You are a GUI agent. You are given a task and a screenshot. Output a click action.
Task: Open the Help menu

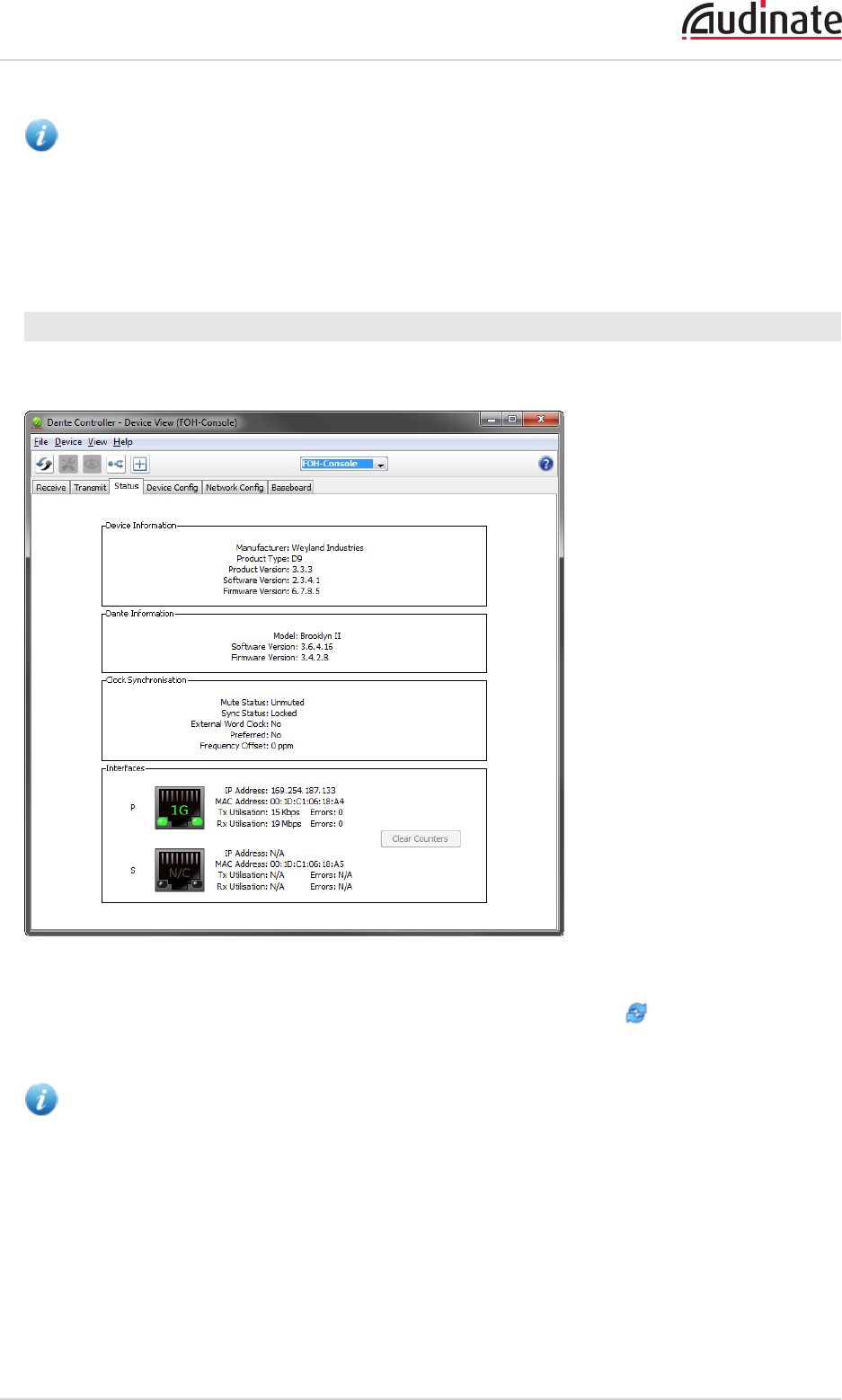[123, 442]
